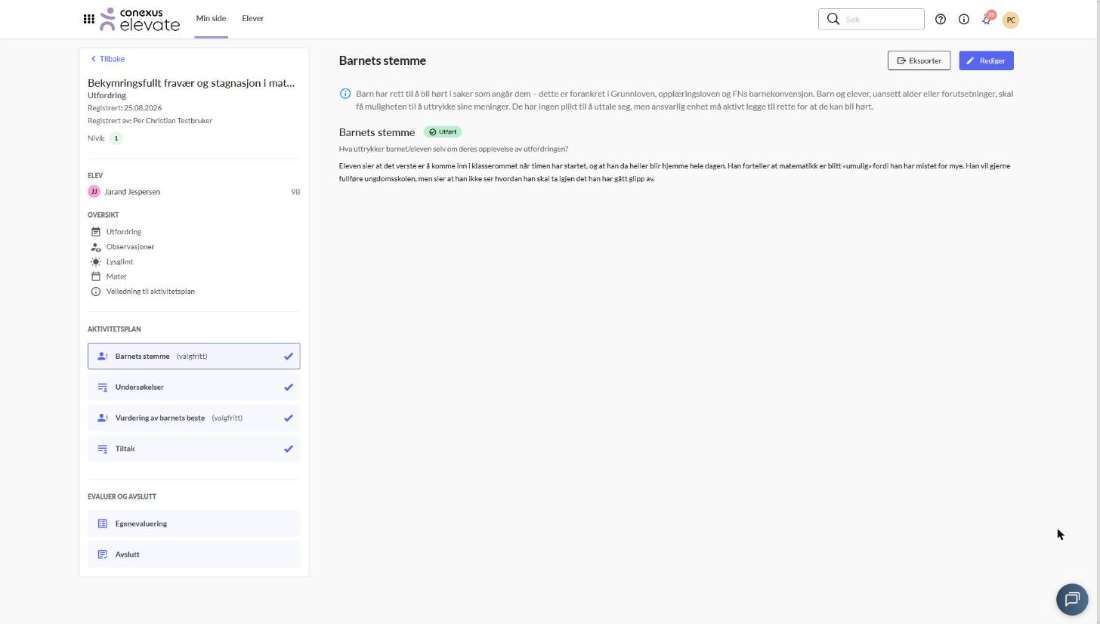Click the case title Bekymringsfullt fravær
Screen dimensions: 1100x624
[x=191, y=83]
